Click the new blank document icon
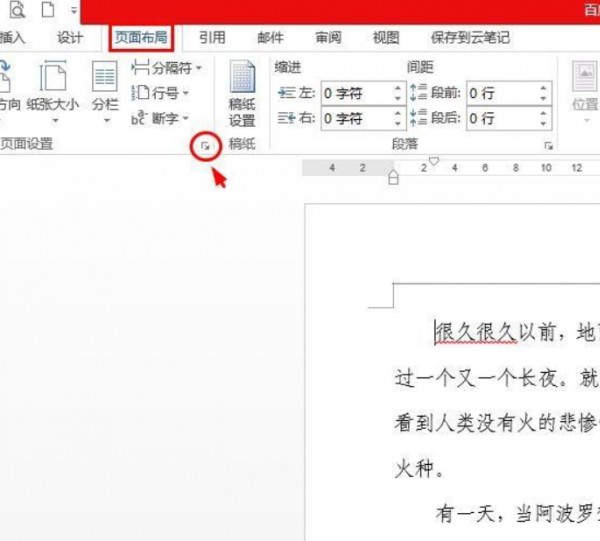The image size is (600, 541). tap(48, 9)
